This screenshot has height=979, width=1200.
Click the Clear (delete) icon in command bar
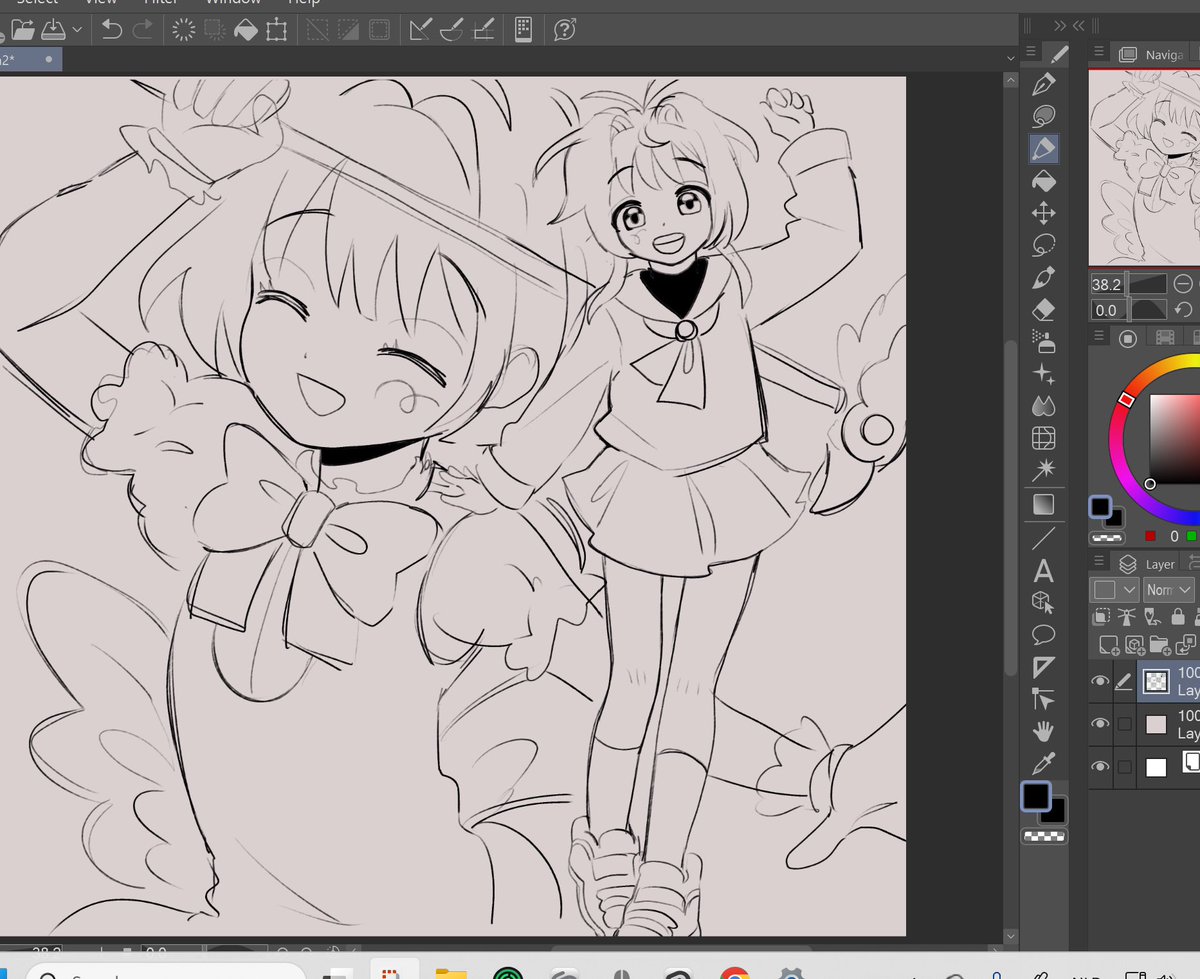pos(184,30)
